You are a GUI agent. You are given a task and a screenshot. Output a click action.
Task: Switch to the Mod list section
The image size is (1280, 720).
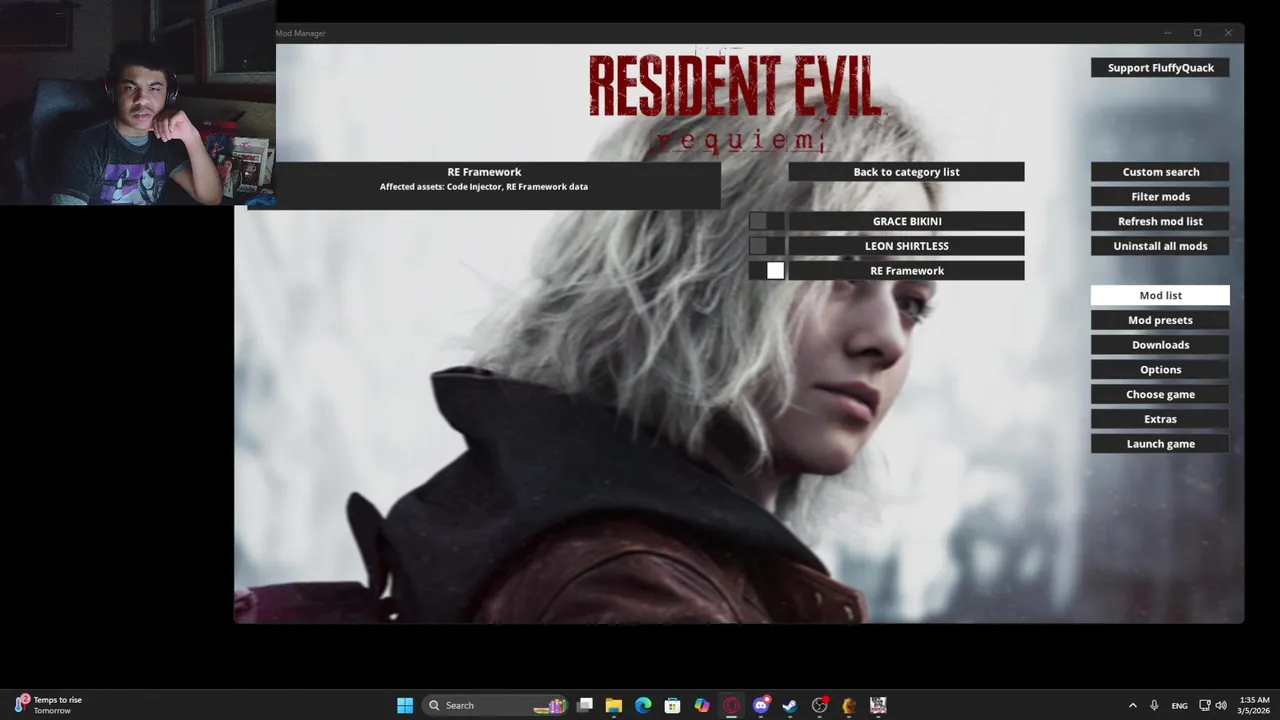tap(1160, 295)
